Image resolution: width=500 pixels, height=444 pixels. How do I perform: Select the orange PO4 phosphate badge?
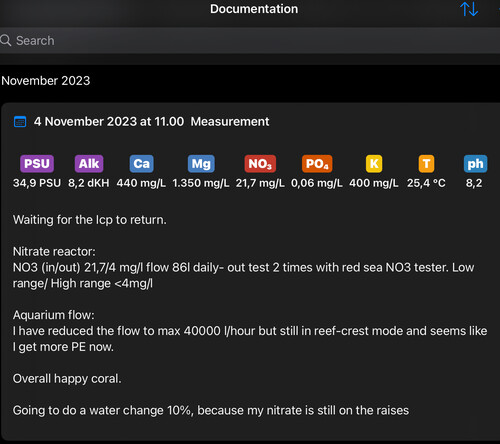pyautogui.click(x=317, y=164)
